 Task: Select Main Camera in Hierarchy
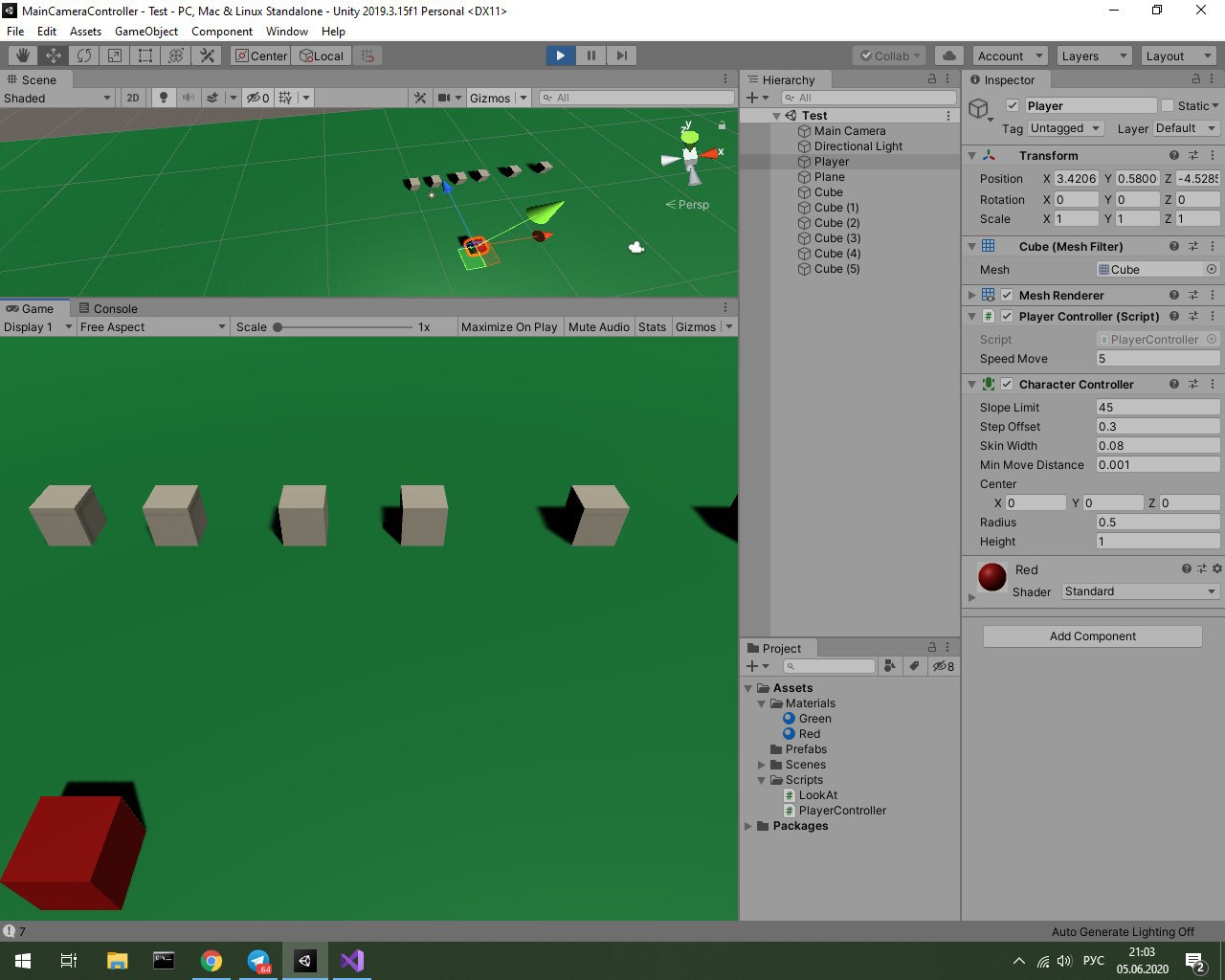click(850, 131)
